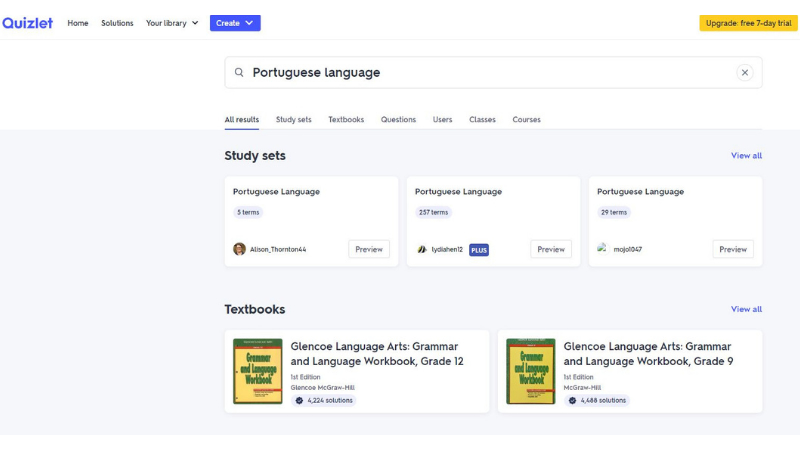The image size is (800, 450).
Task: Open the Grade 9 workbook cover thumbnail
Action: pyautogui.click(x=531, y=371)
